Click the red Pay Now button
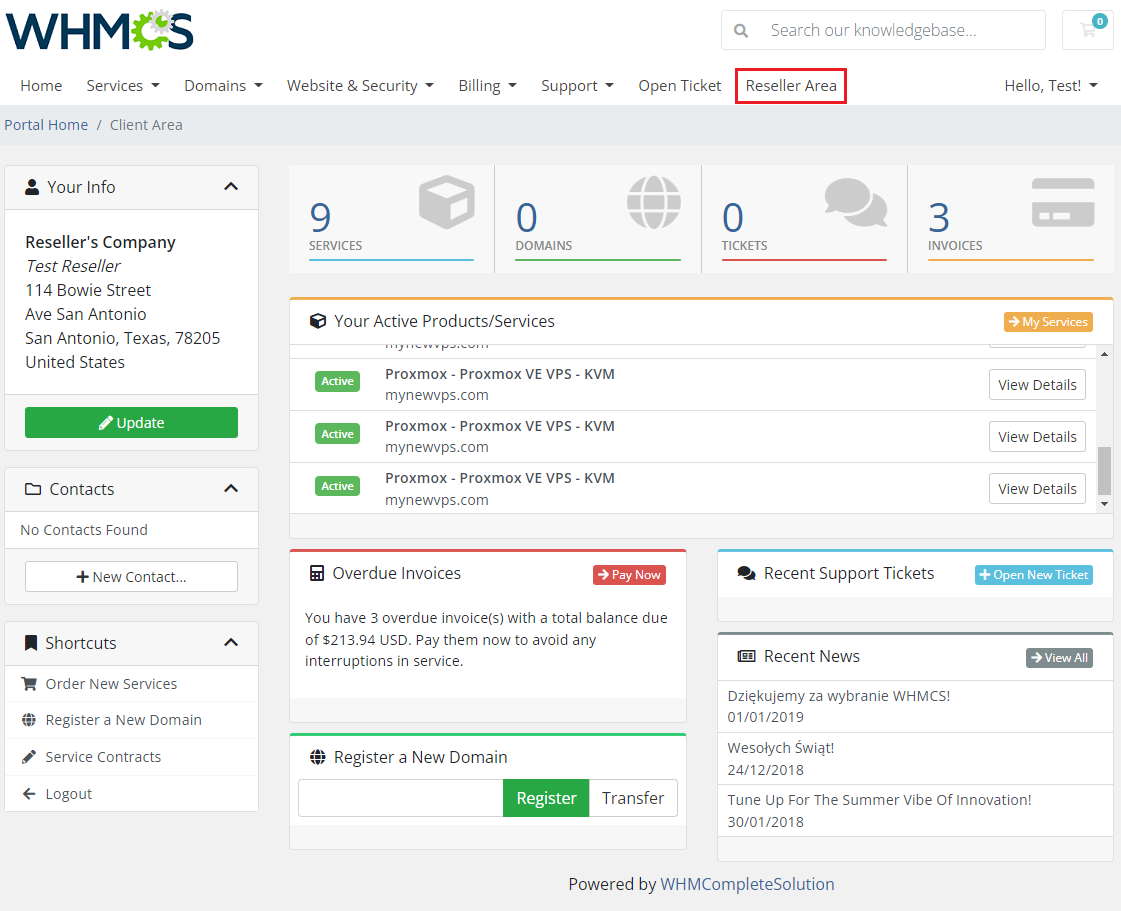Screen dimensions: 1121x911 point(629,575)
